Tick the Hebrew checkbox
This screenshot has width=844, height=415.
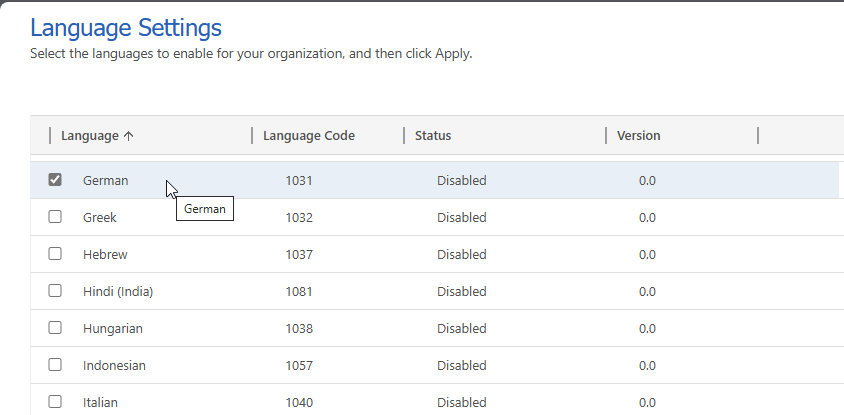55,254
